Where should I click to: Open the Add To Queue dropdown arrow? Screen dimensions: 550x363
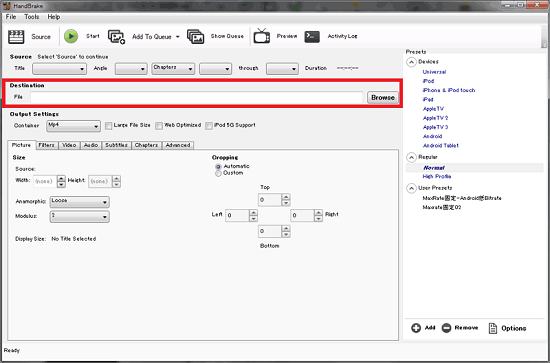pyautogui.click(x=177, y=37)
